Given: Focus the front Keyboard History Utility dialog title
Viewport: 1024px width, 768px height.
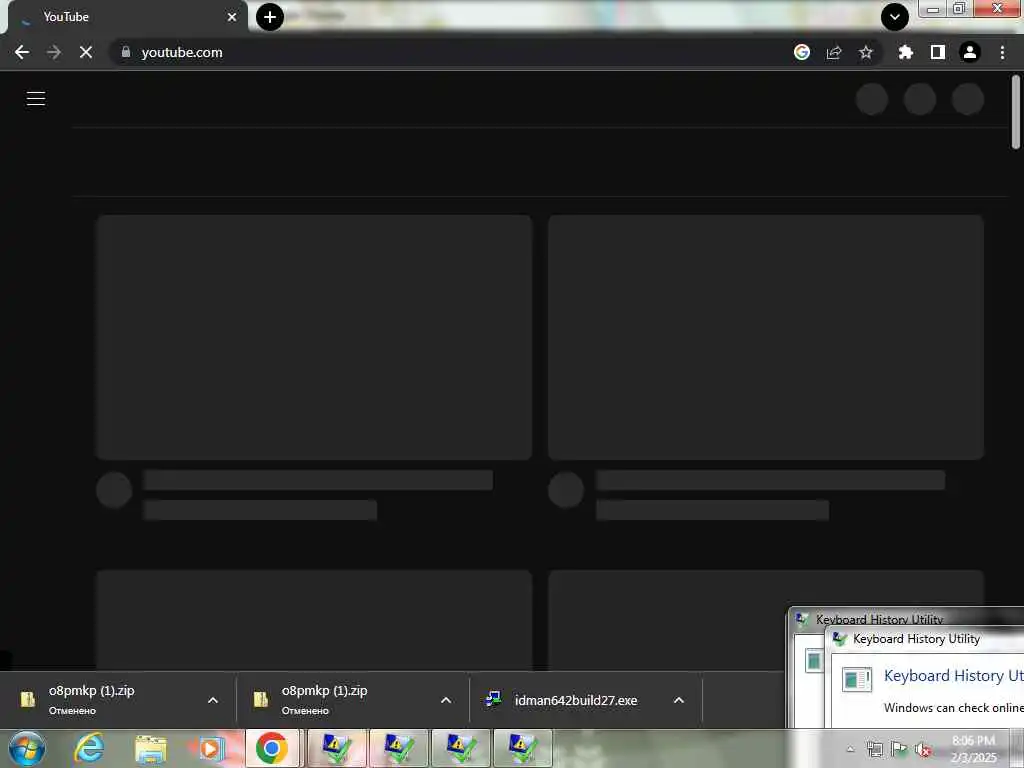Looking at the screenshot, I should click(916, 639).
